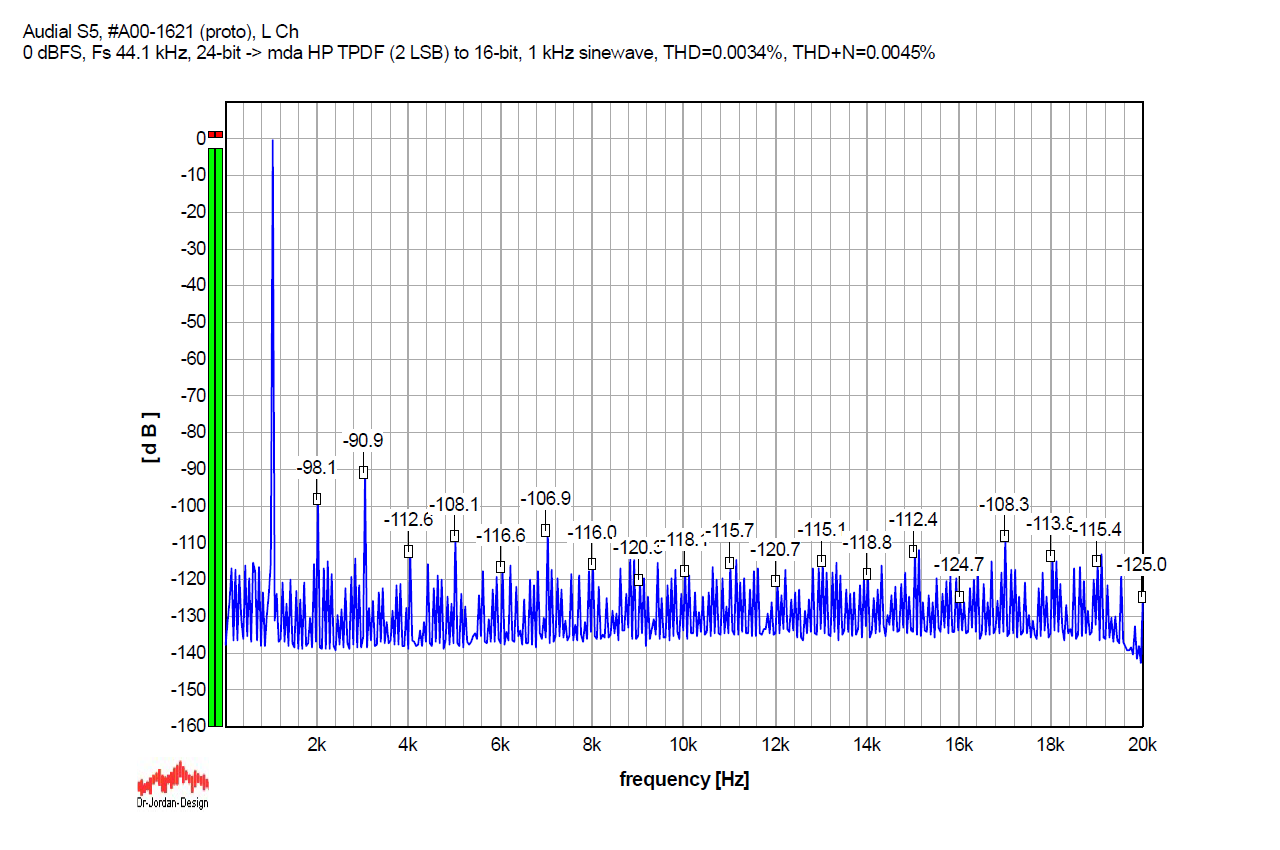Click the "Audial S5, #A00-1621" title line
The height and width of the screenshot is (850, 1280).
coord(160,33)
